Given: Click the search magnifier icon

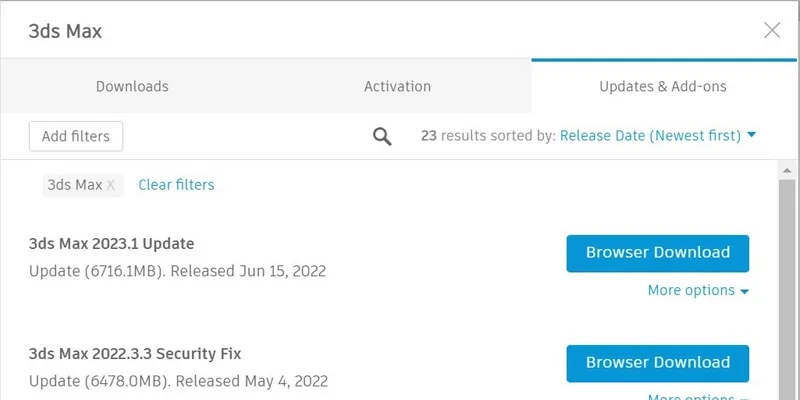Looking at the screenshot, I should click(382, 136).
